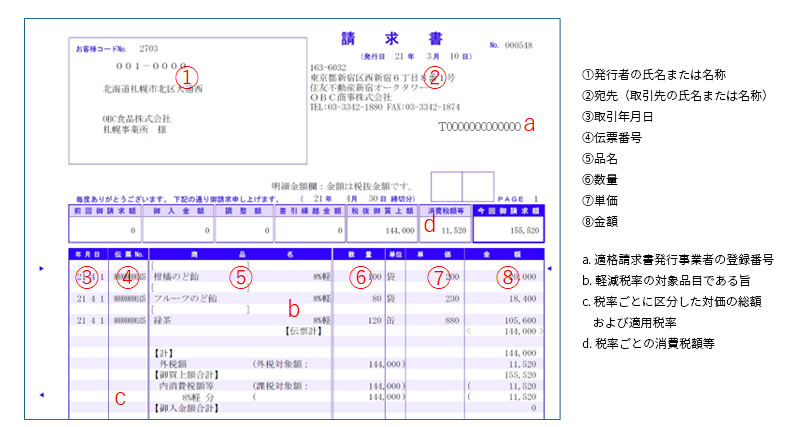800x427 pixels.
Task: Select circled marker 4 in the slip number column
Action: click(x=127, y=277)
